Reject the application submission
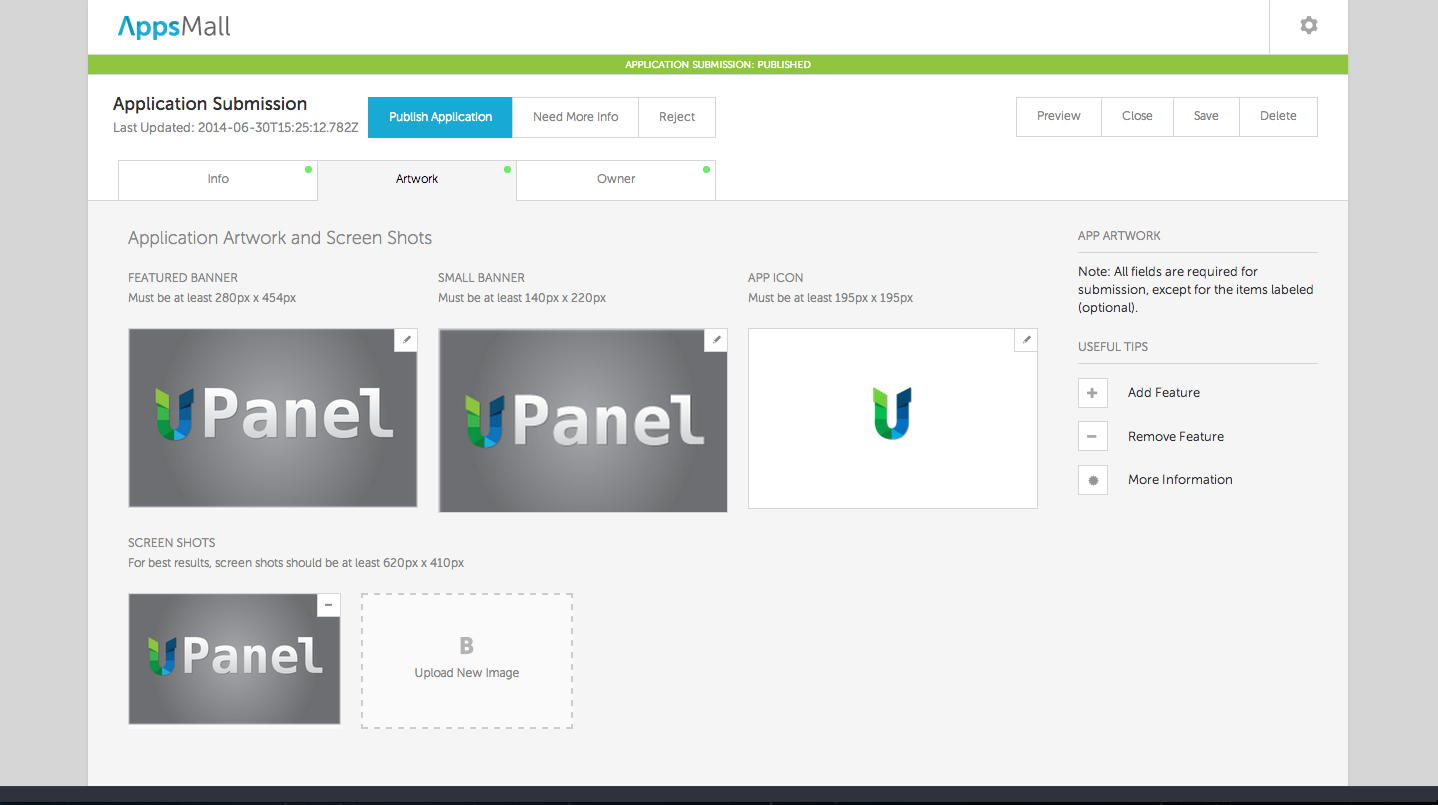Viewport: 1438px width, 805px height. (x=677, y=117)
